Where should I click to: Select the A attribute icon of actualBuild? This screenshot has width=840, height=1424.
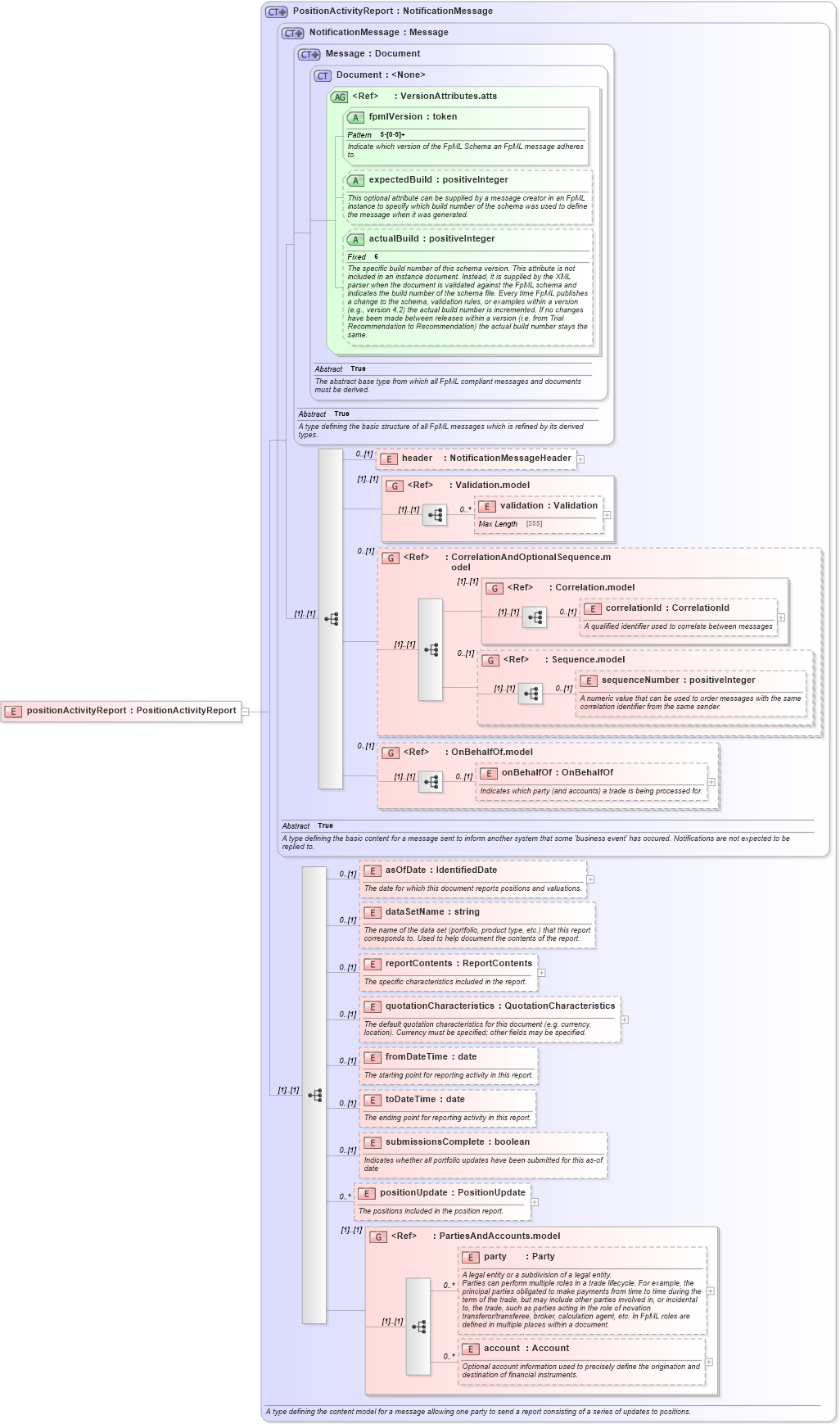pyautogui.click(x=355, y=239)
